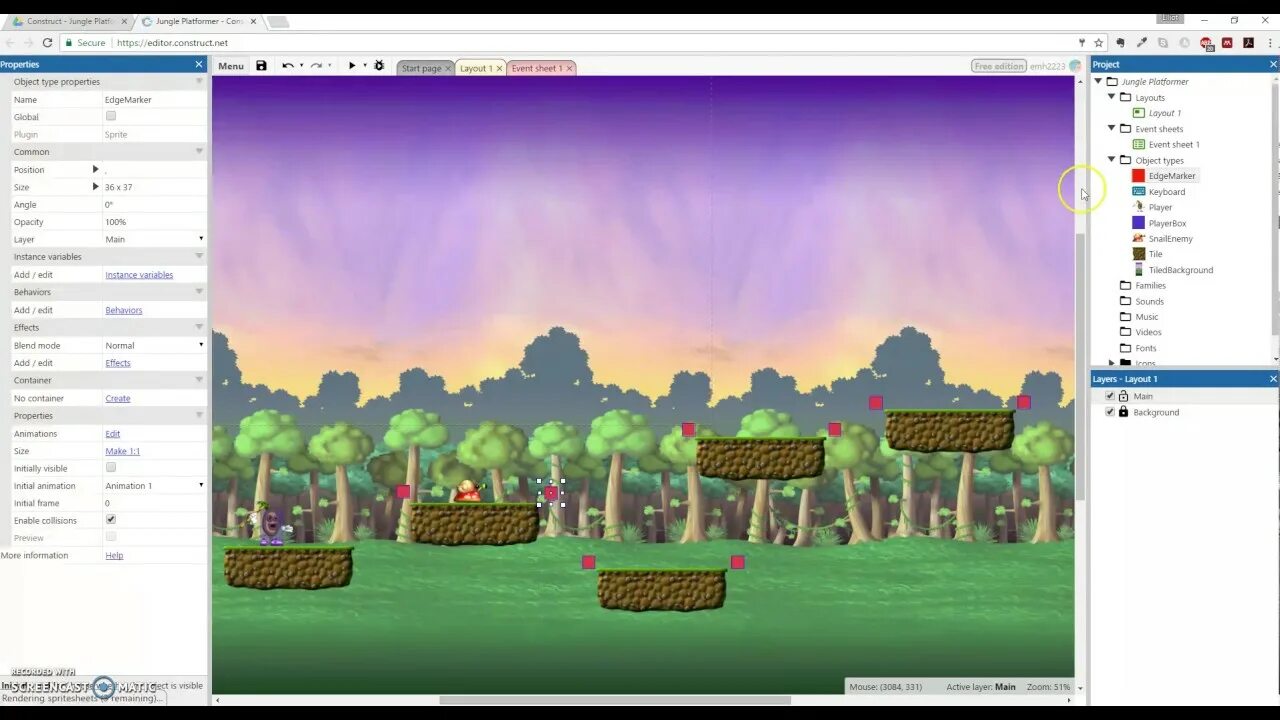Open the Instance variables link
1280x720 pixels.
(x=139, y=275)
